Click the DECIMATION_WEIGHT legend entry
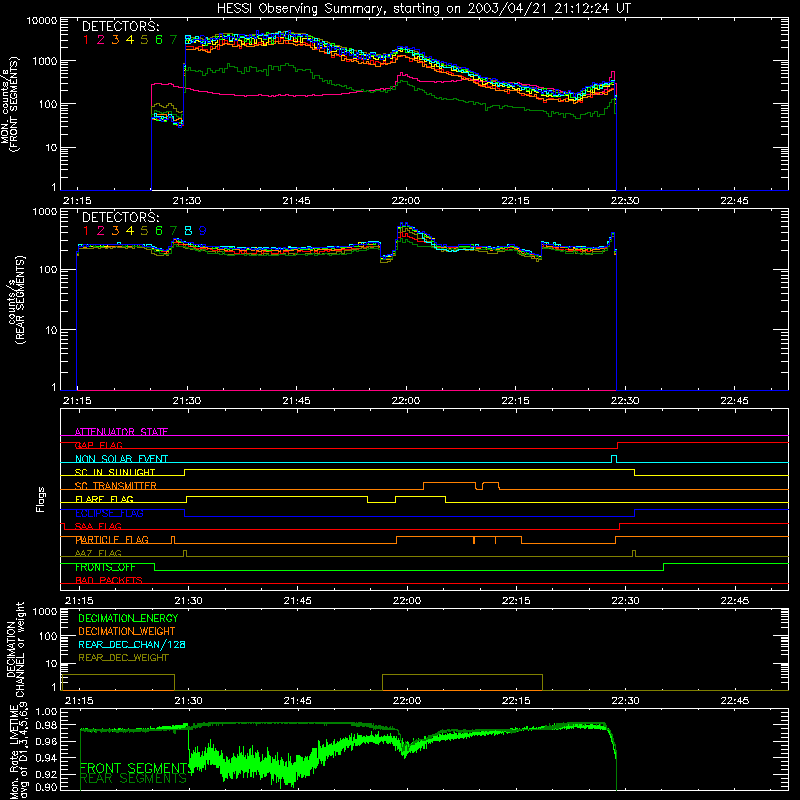Image resolution: width=800 pixels, height=800 pixels. tap(127, 631)
